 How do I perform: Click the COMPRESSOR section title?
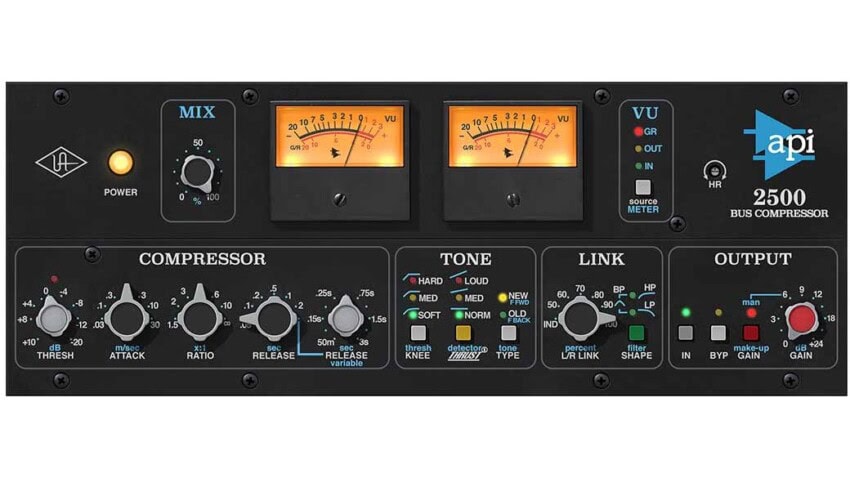202,259
